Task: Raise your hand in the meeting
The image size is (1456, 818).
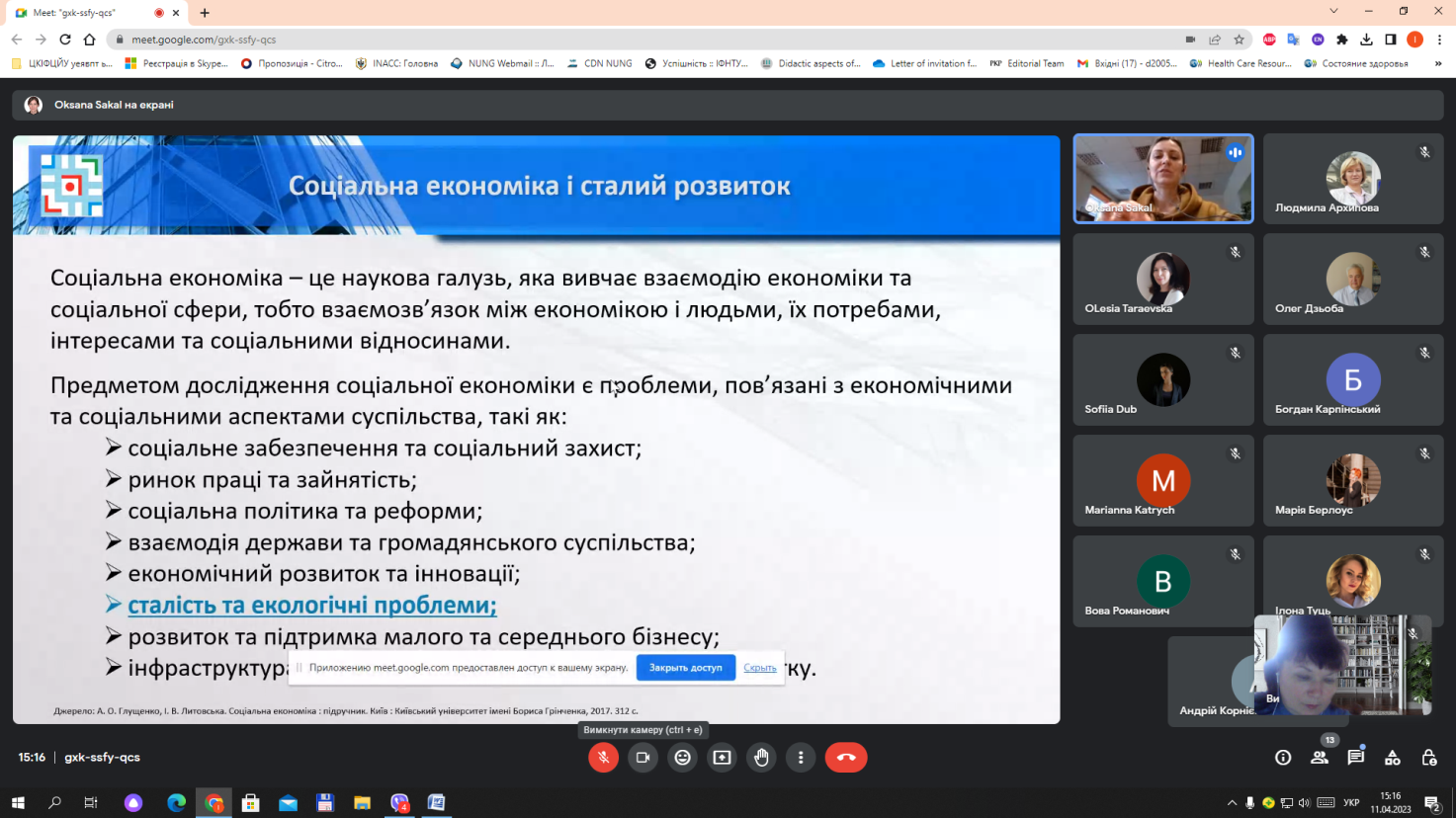Action: 761,757
